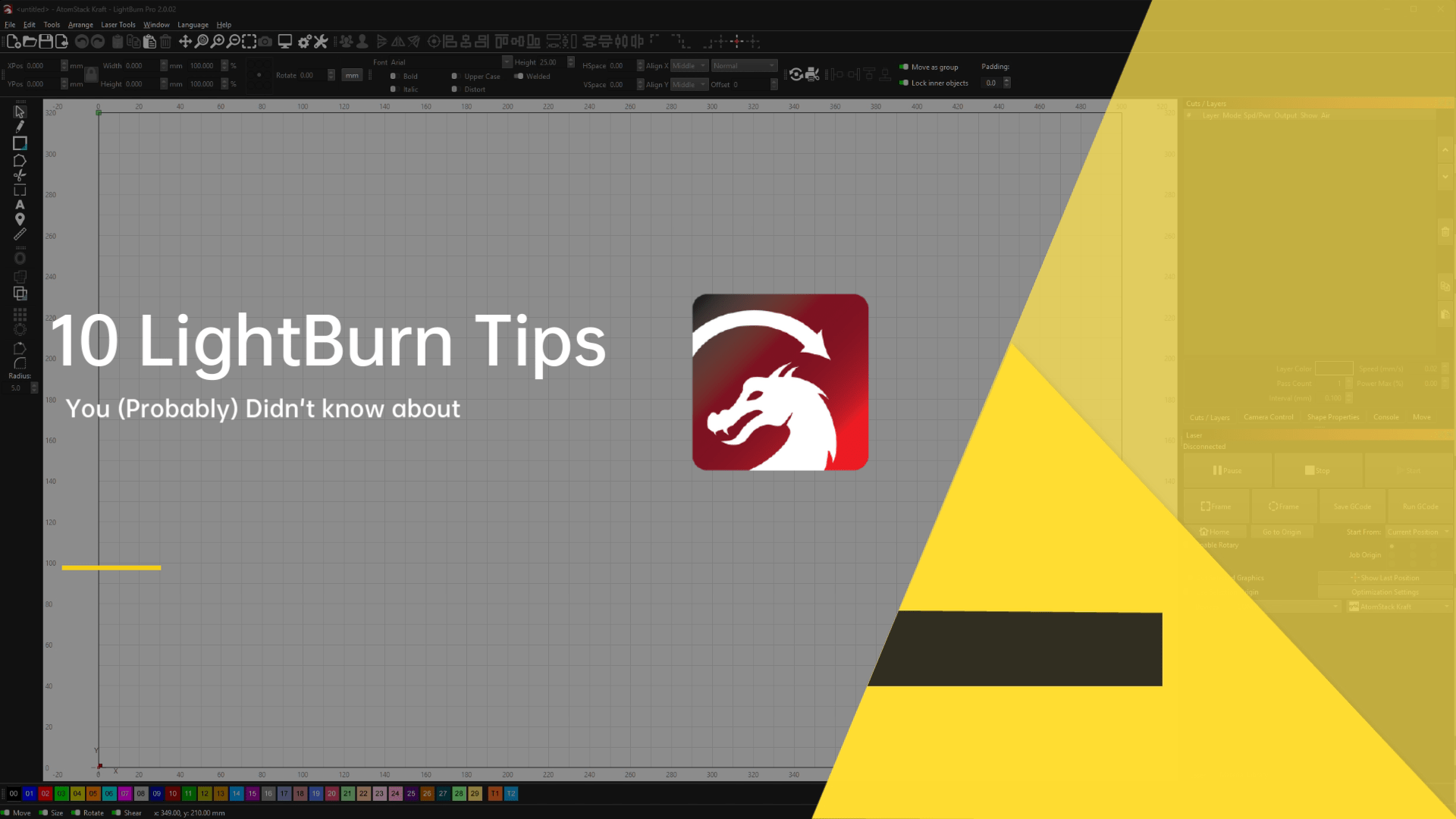The height and width of the screenshot is (819, 1456).
Task: Pick the red 02 layer color
Action: 45,794
